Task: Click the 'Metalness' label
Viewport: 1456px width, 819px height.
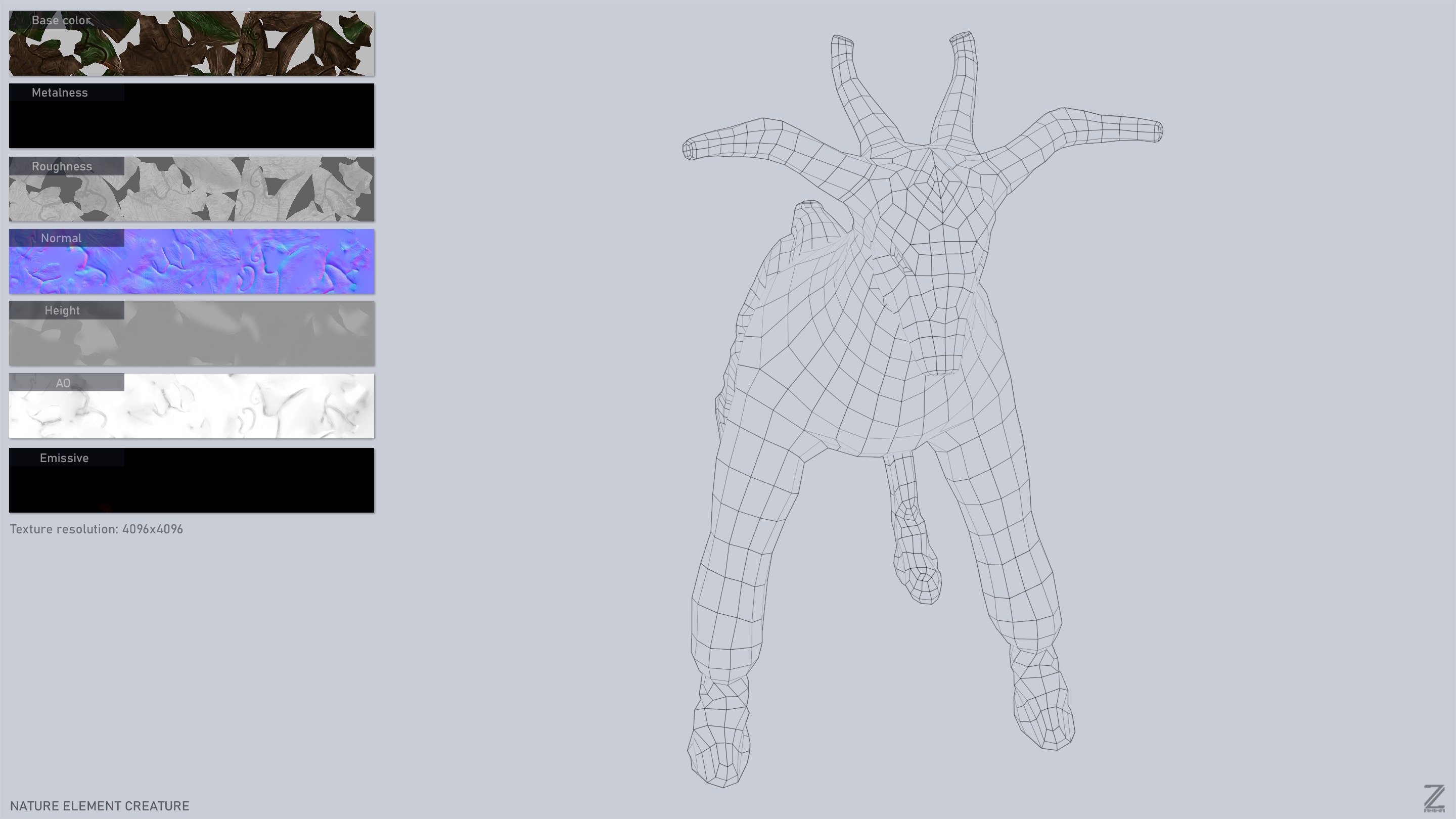Action: [60, 93]
